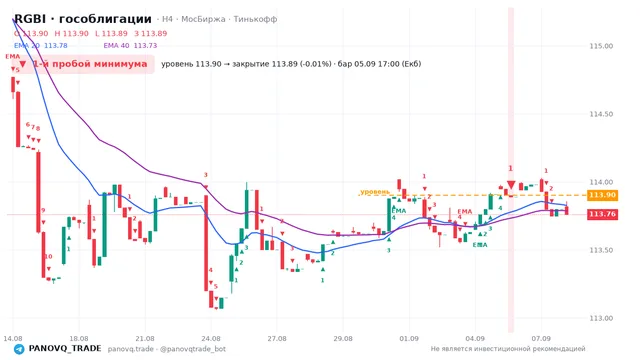This screenshot has height=360, width=640.
Task: Click the "L 113.89" low value
Action: [111, 33]
